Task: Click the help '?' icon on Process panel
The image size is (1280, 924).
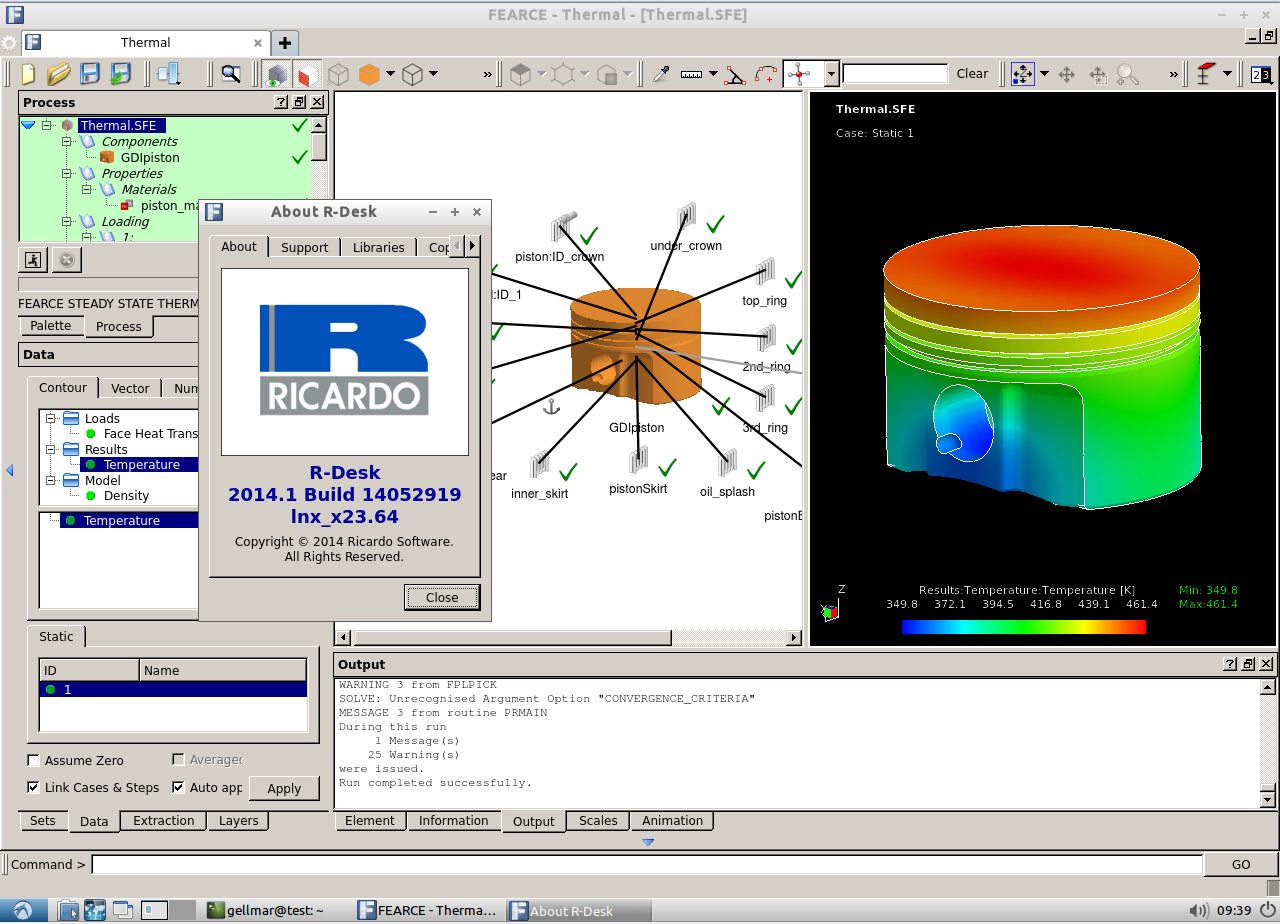Action: point(281,102)
